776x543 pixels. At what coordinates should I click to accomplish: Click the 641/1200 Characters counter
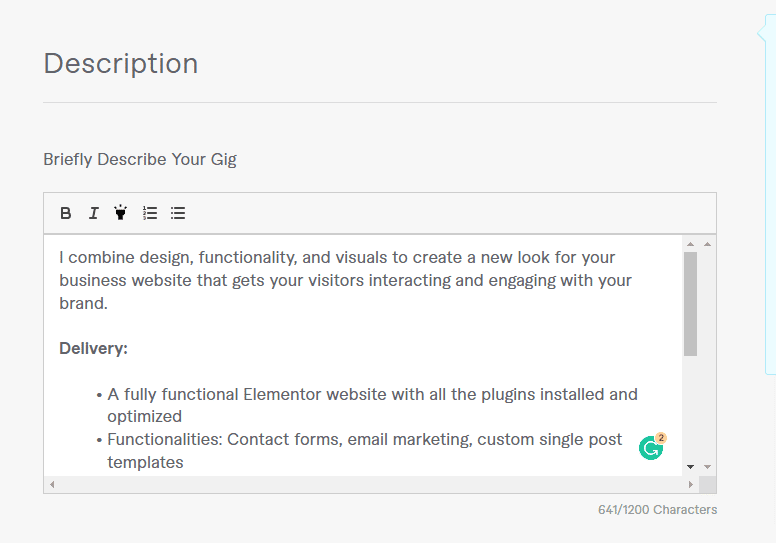[657, 510]
